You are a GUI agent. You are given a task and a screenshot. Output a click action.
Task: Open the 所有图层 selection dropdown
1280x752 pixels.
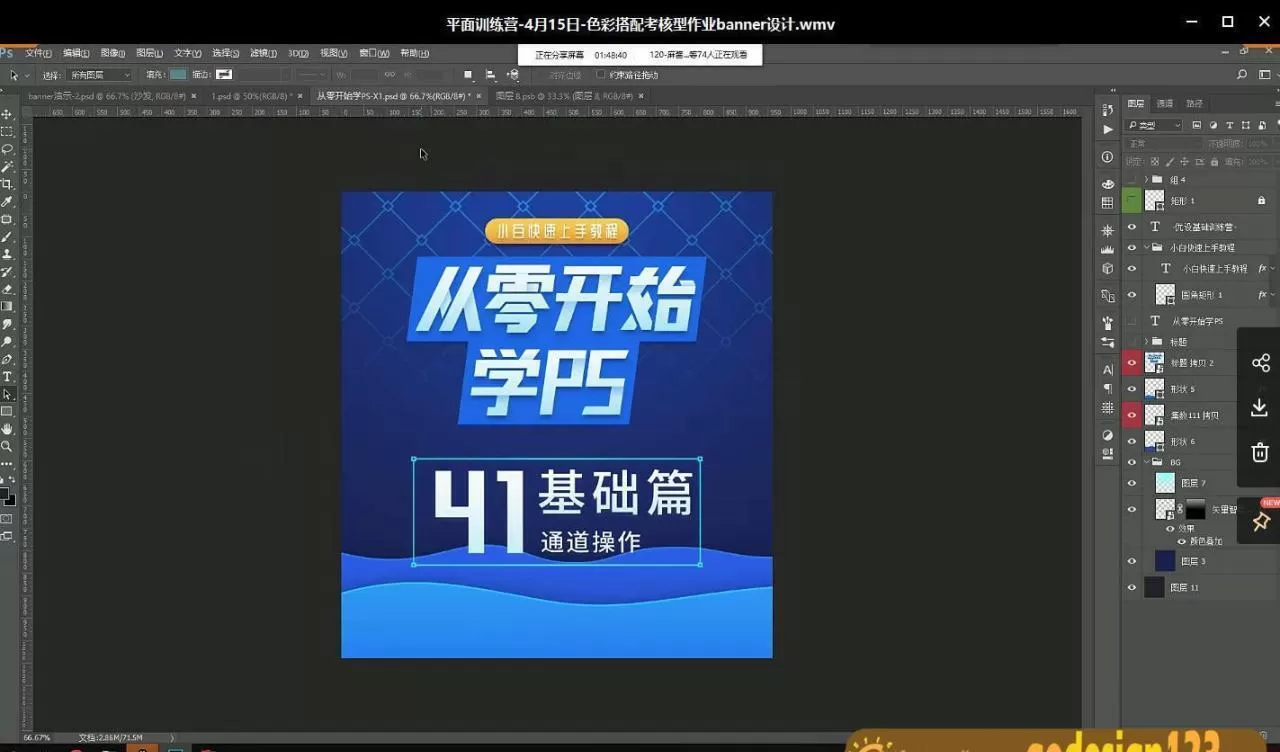click(x=100, y=75)
